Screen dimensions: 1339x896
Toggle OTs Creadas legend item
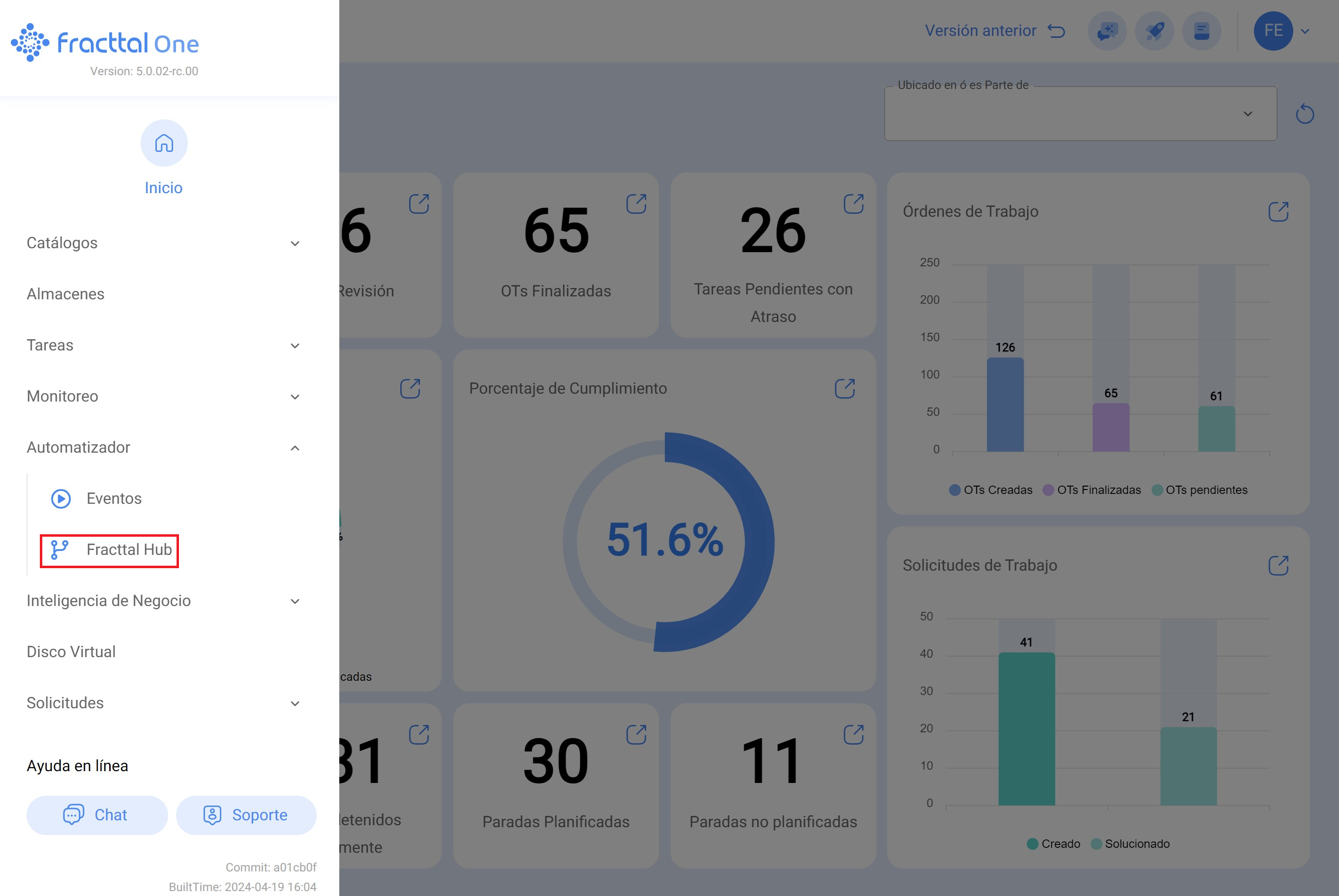[x=991, y=491]
